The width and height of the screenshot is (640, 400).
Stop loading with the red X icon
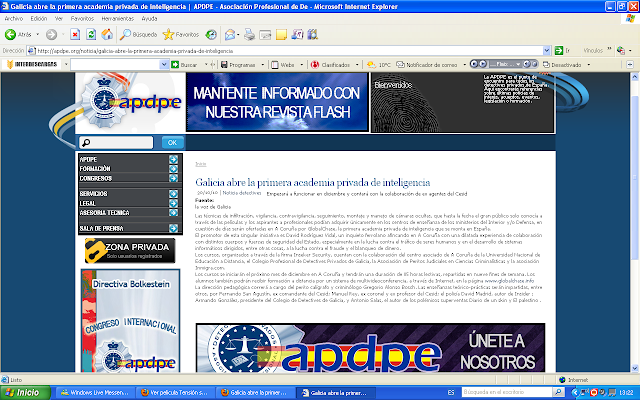[75, 35]
